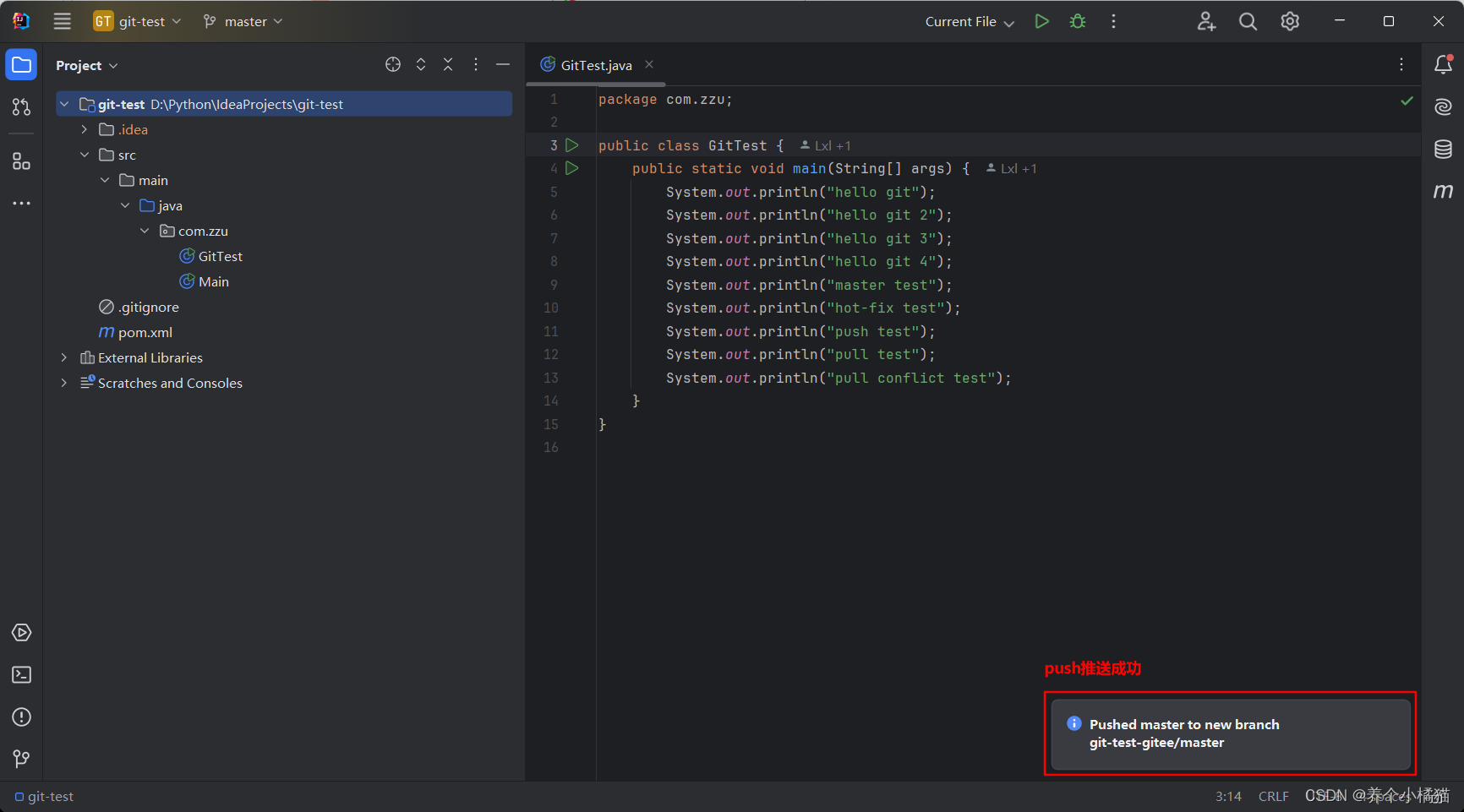Close the GitTest.java tab
Screen dimensions: 1464x812
coord(649,64)
